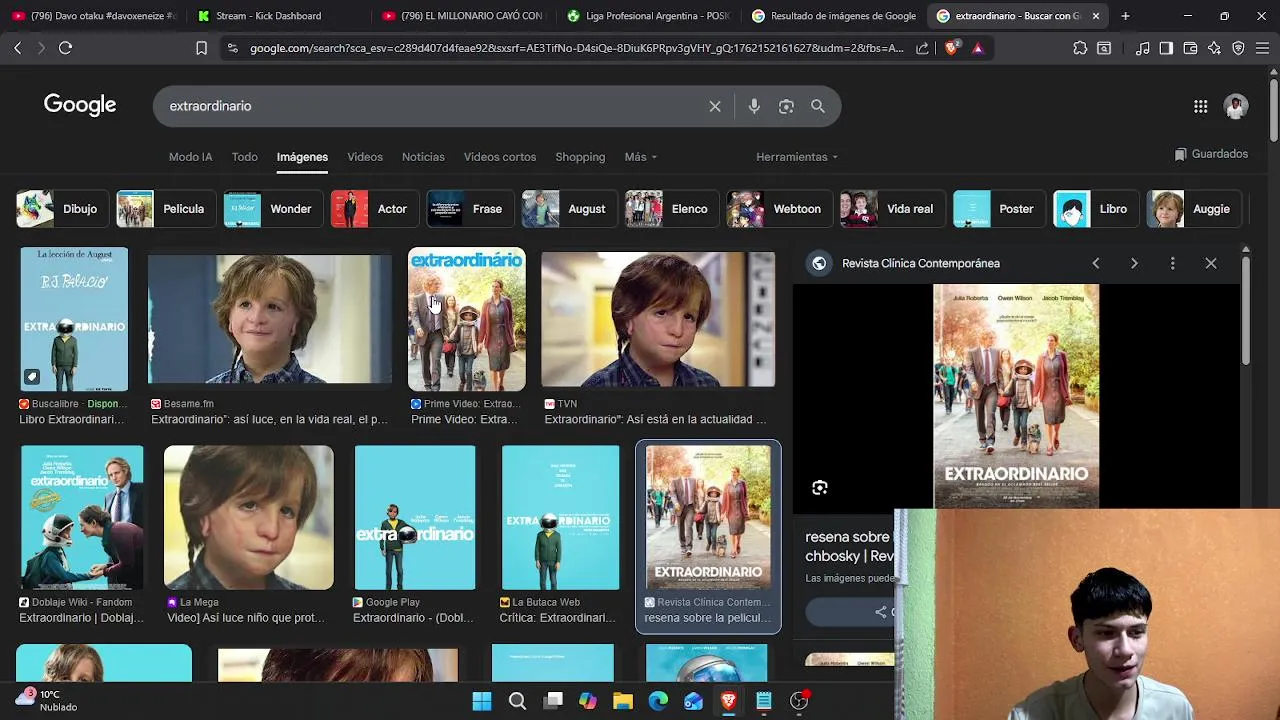The image size is (1280, 720).
Task: Open OBS Studio from taskbar
Action: [x=799, y=701]
